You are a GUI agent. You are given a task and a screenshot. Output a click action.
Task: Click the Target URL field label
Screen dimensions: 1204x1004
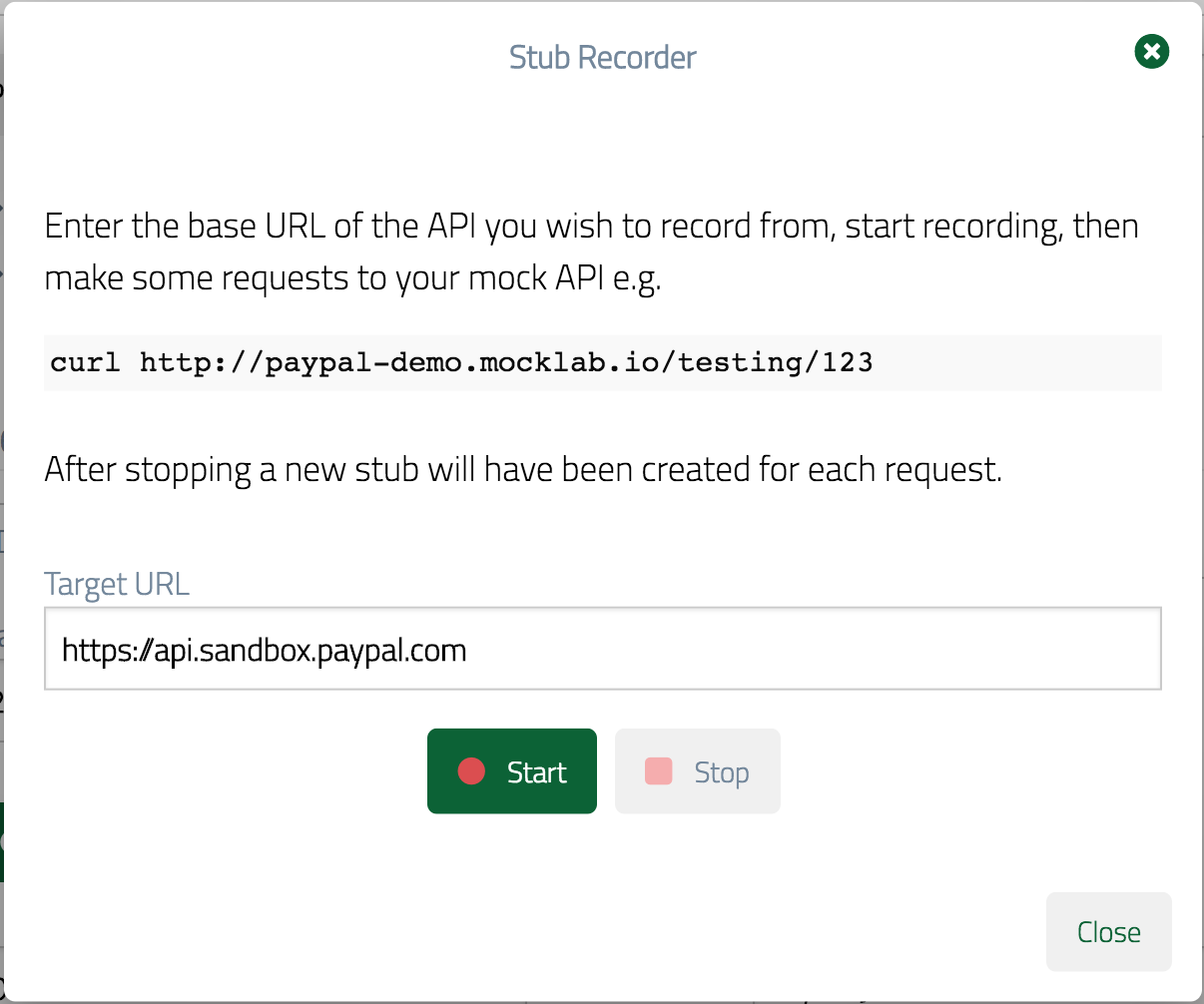116,584
